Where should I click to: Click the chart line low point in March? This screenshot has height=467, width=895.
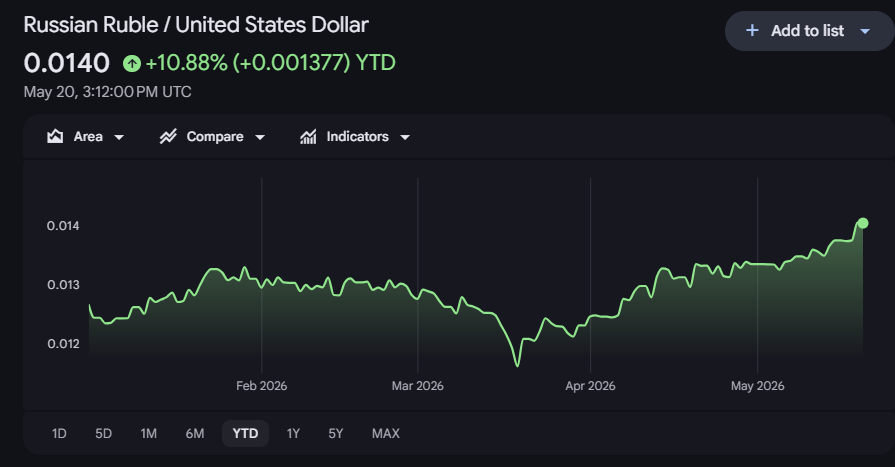click(x=518, y=365)
